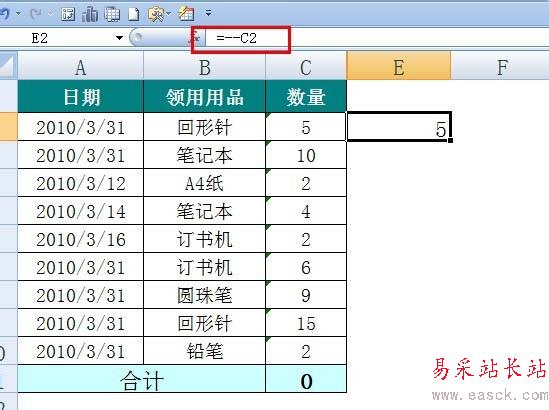
Task: Click quantity cell 5 in column C
Action: [306, 127]
